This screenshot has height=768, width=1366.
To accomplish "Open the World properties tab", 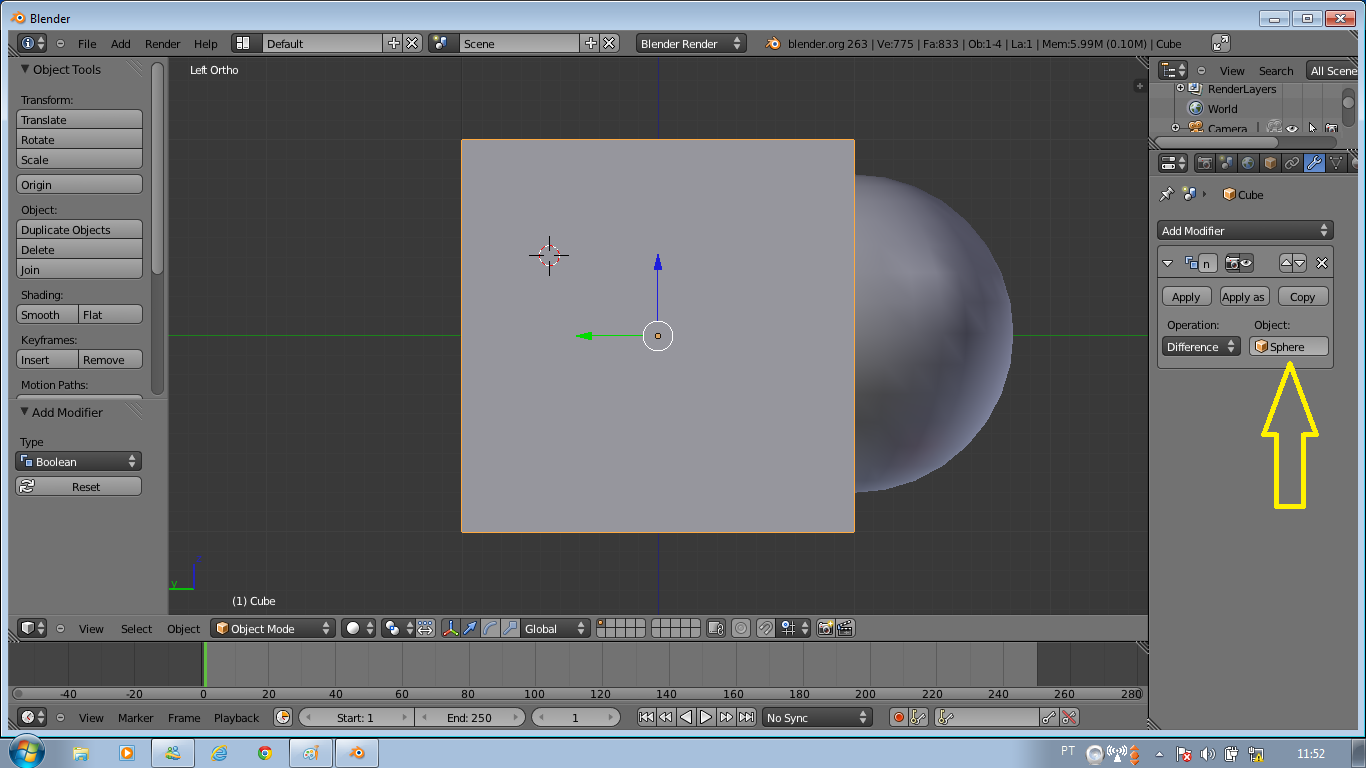I will 1249,163.
